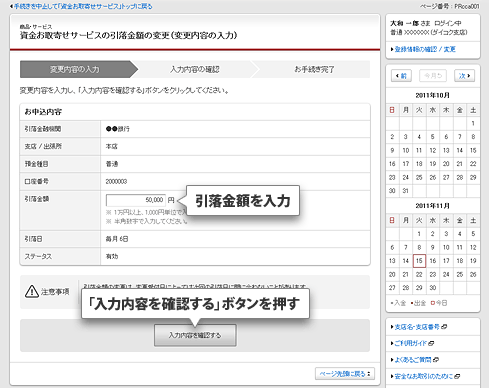
Task: Click the 入力内容を確認する button
Action: pos(195,335)
